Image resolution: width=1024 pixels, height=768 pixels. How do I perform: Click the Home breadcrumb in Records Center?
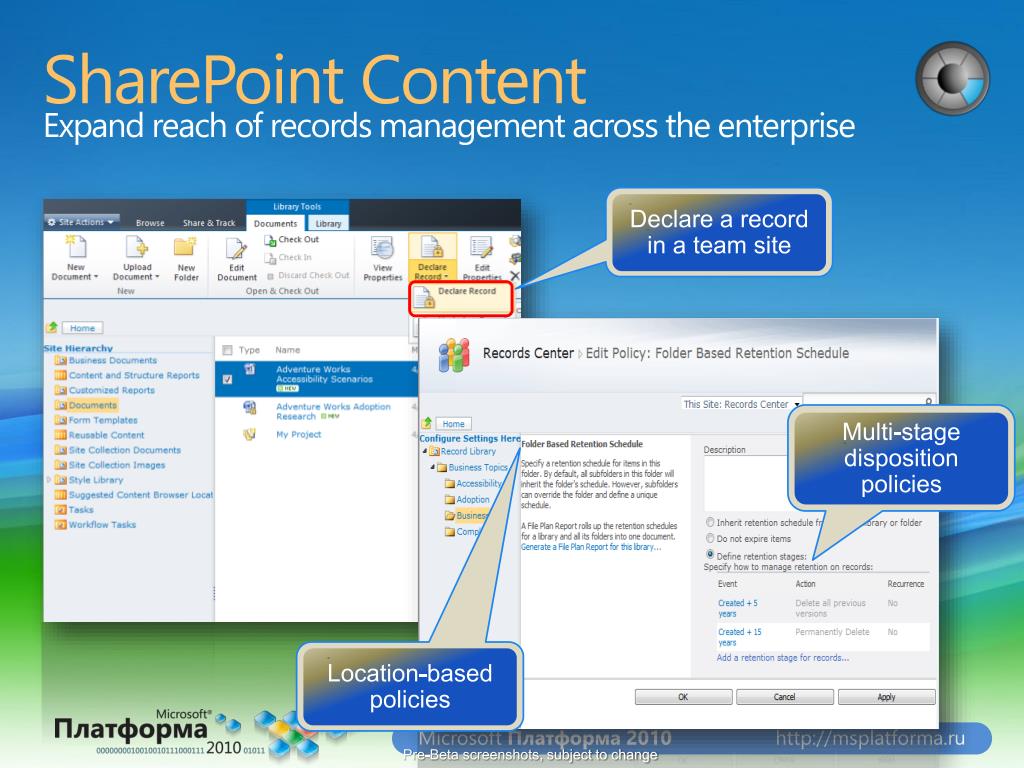[453, 424]
